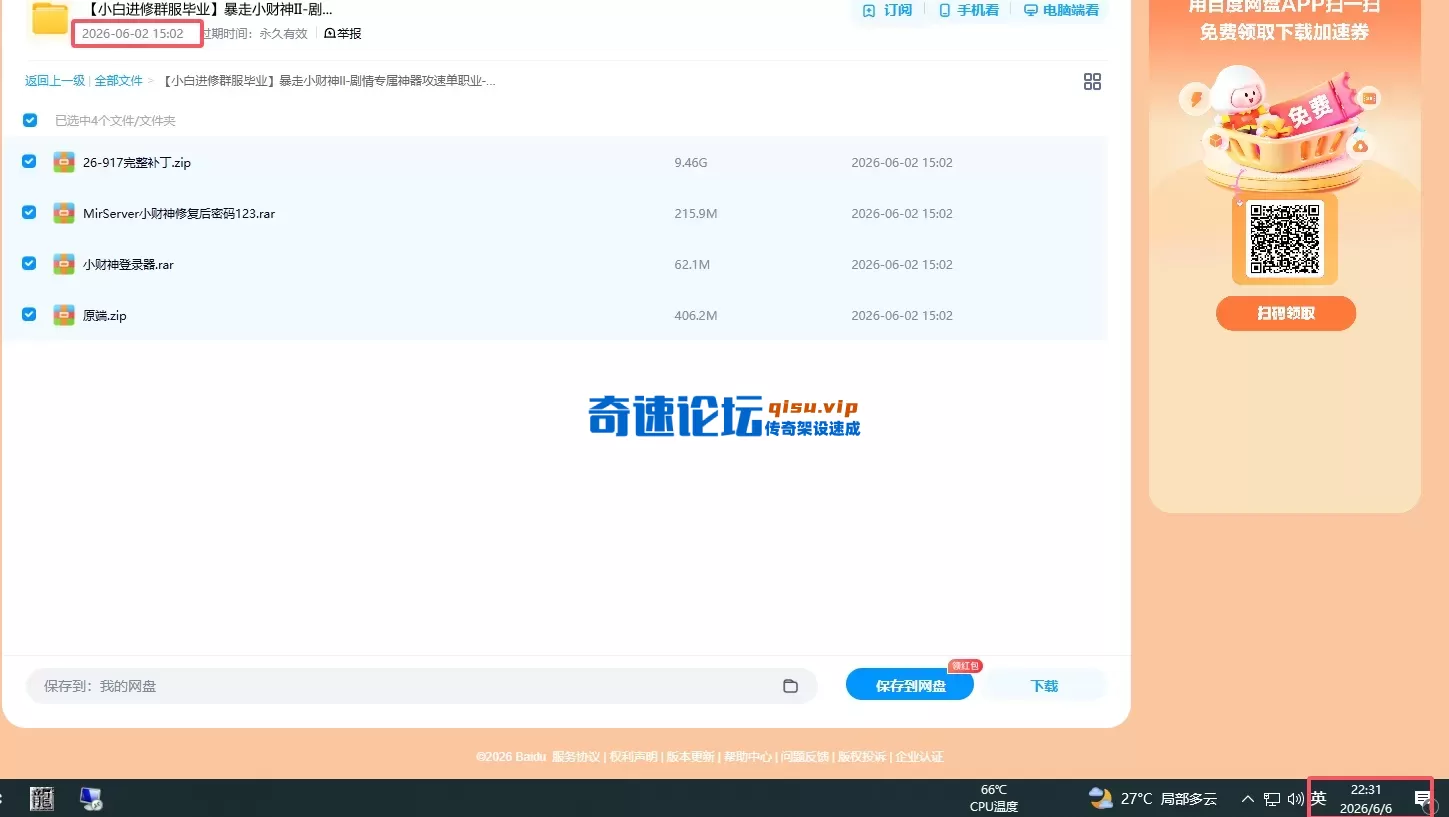Click the 406.2M size value

coord(696,315)
